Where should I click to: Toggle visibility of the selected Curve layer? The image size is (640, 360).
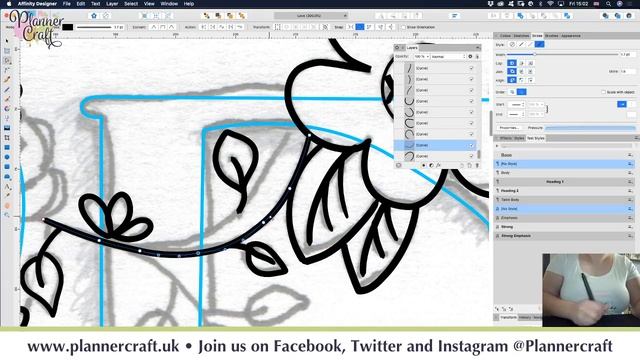pos(471,145)
